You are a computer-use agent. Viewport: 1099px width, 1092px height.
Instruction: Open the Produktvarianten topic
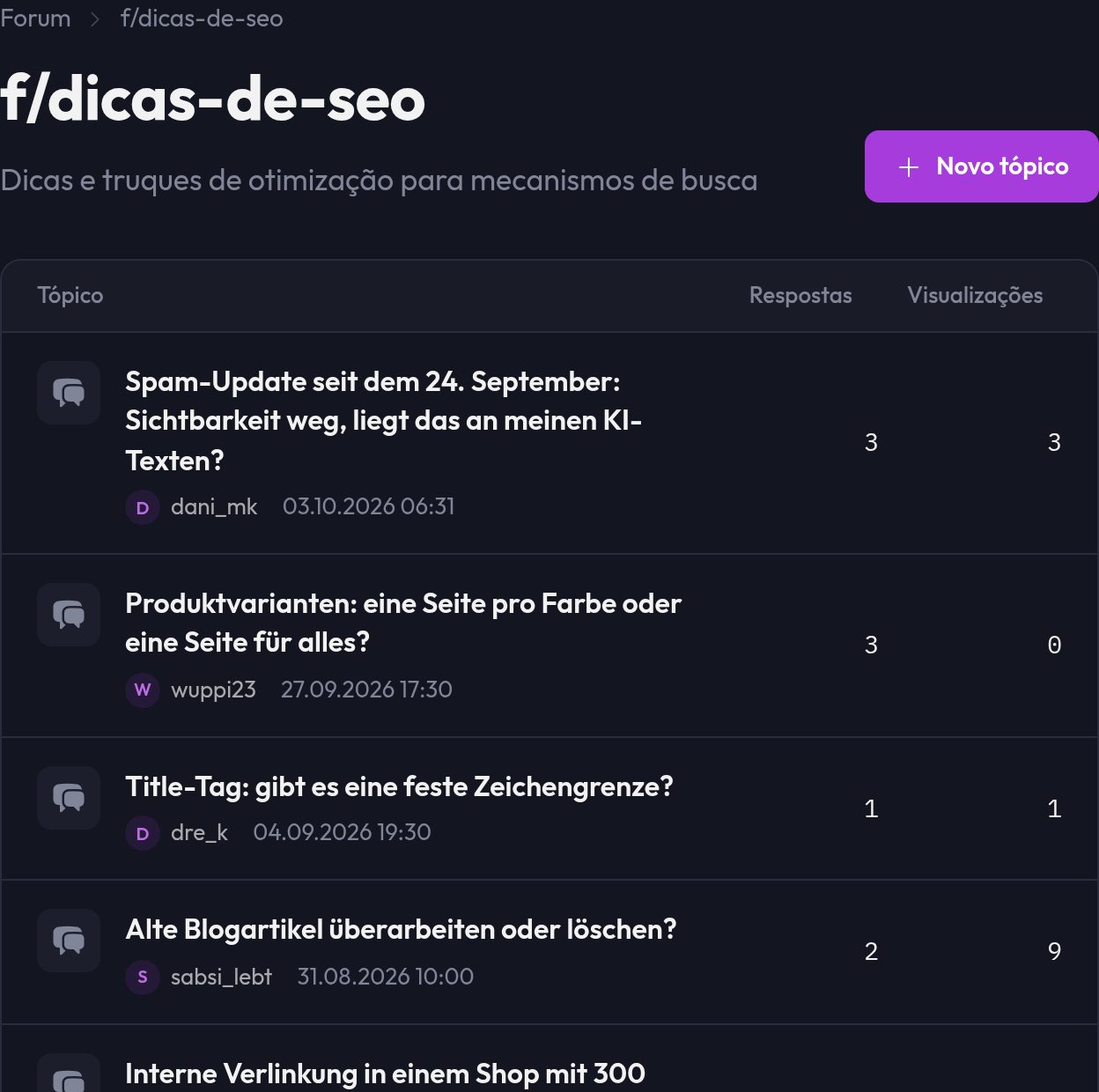click(x=403, y=623)
